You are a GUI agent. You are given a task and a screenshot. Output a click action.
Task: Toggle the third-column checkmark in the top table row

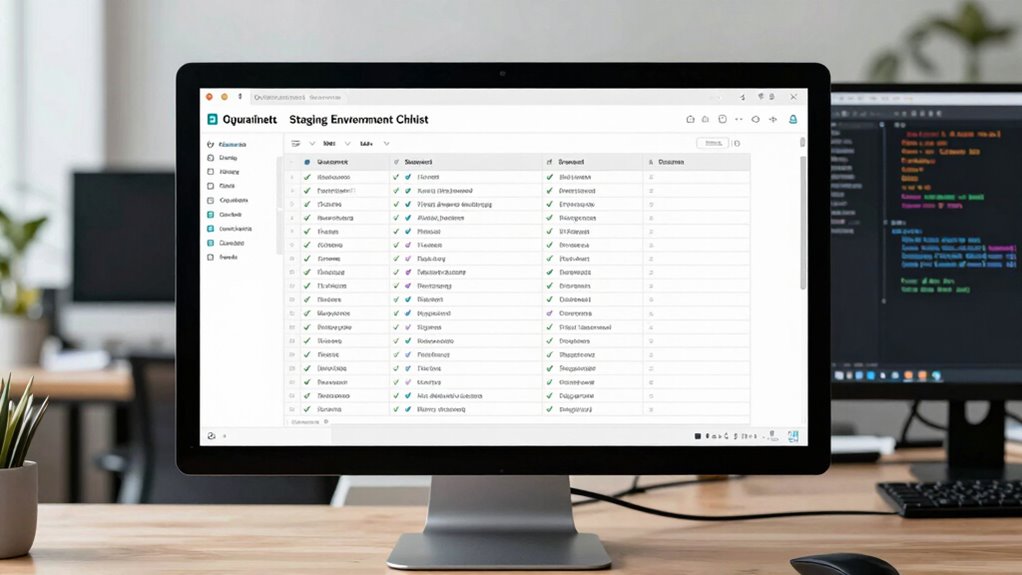point(549,177)
